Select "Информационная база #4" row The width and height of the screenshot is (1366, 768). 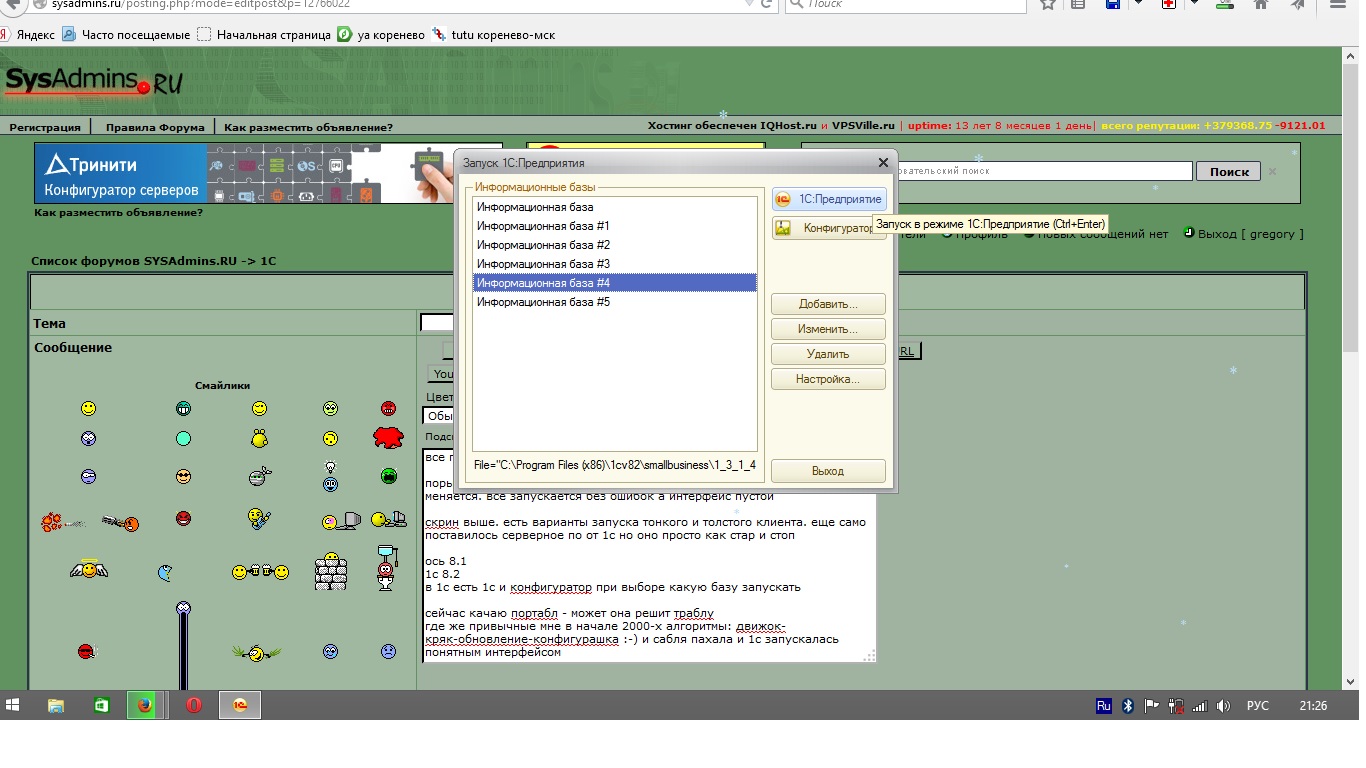[x=615, y=283]
